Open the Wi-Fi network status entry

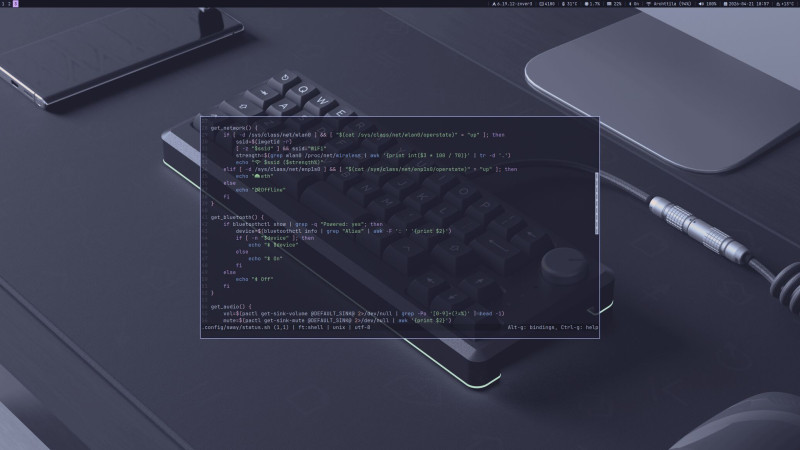(669, 4)
